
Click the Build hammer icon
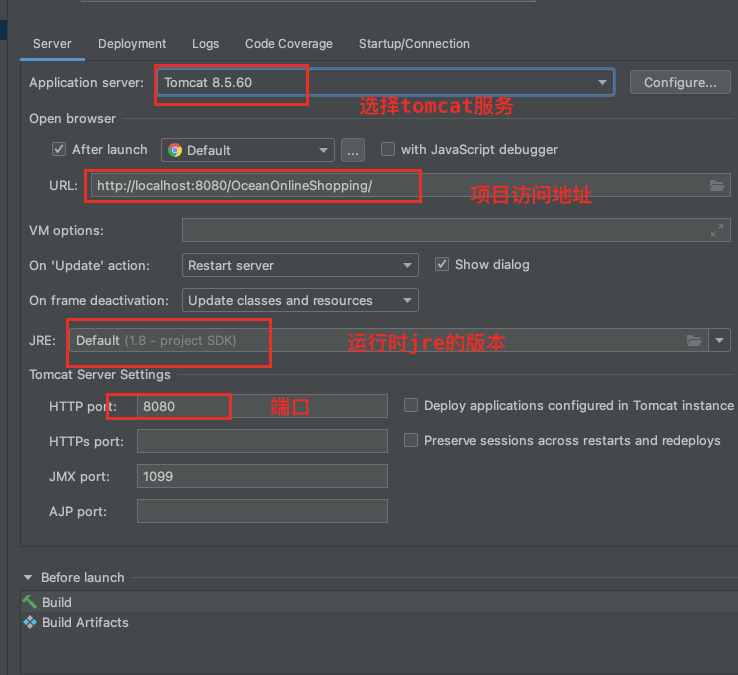point(30,602)
